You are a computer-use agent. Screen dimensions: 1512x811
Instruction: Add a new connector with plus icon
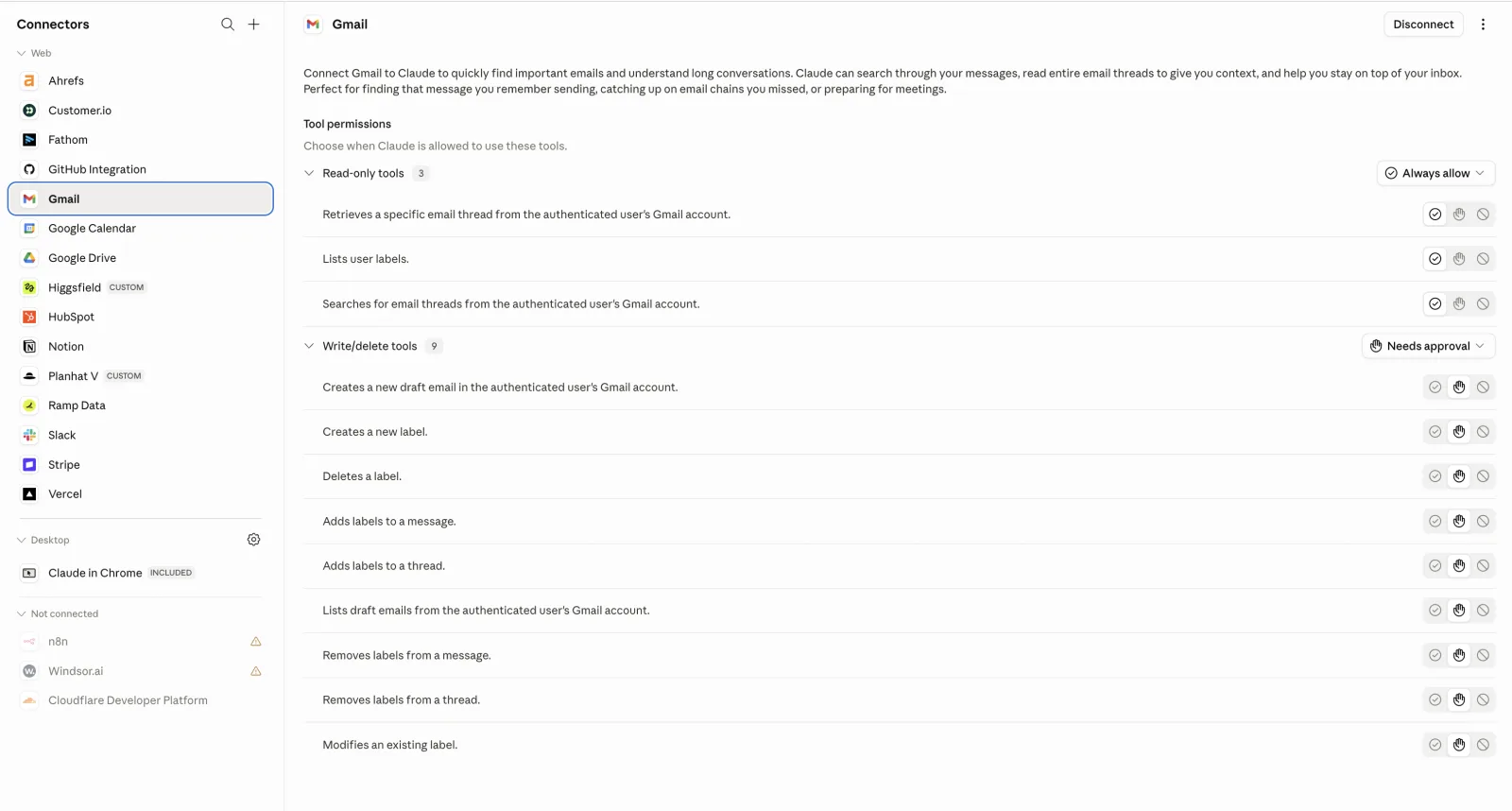pyautogui.click(x=254, y=25)
